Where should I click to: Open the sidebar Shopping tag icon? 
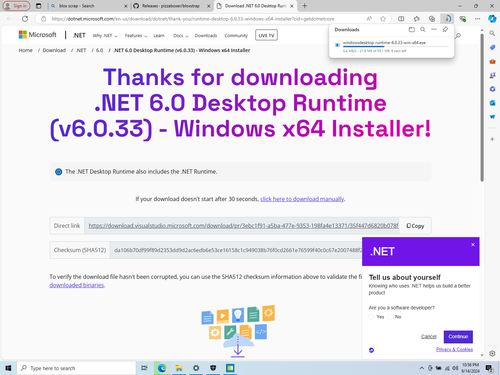coord(492,47)
